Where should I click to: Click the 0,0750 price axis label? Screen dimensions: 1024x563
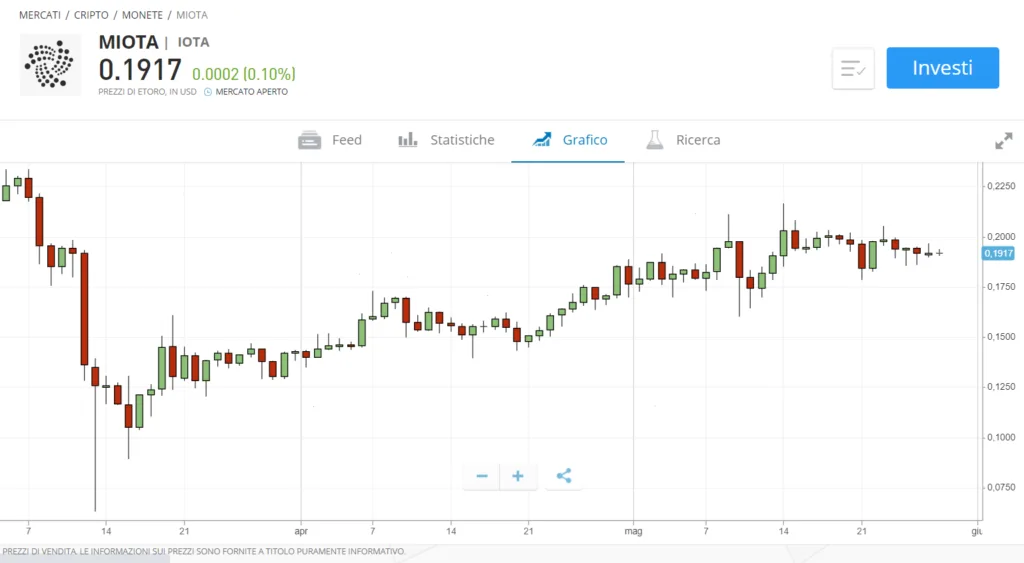click(1001, 487)
